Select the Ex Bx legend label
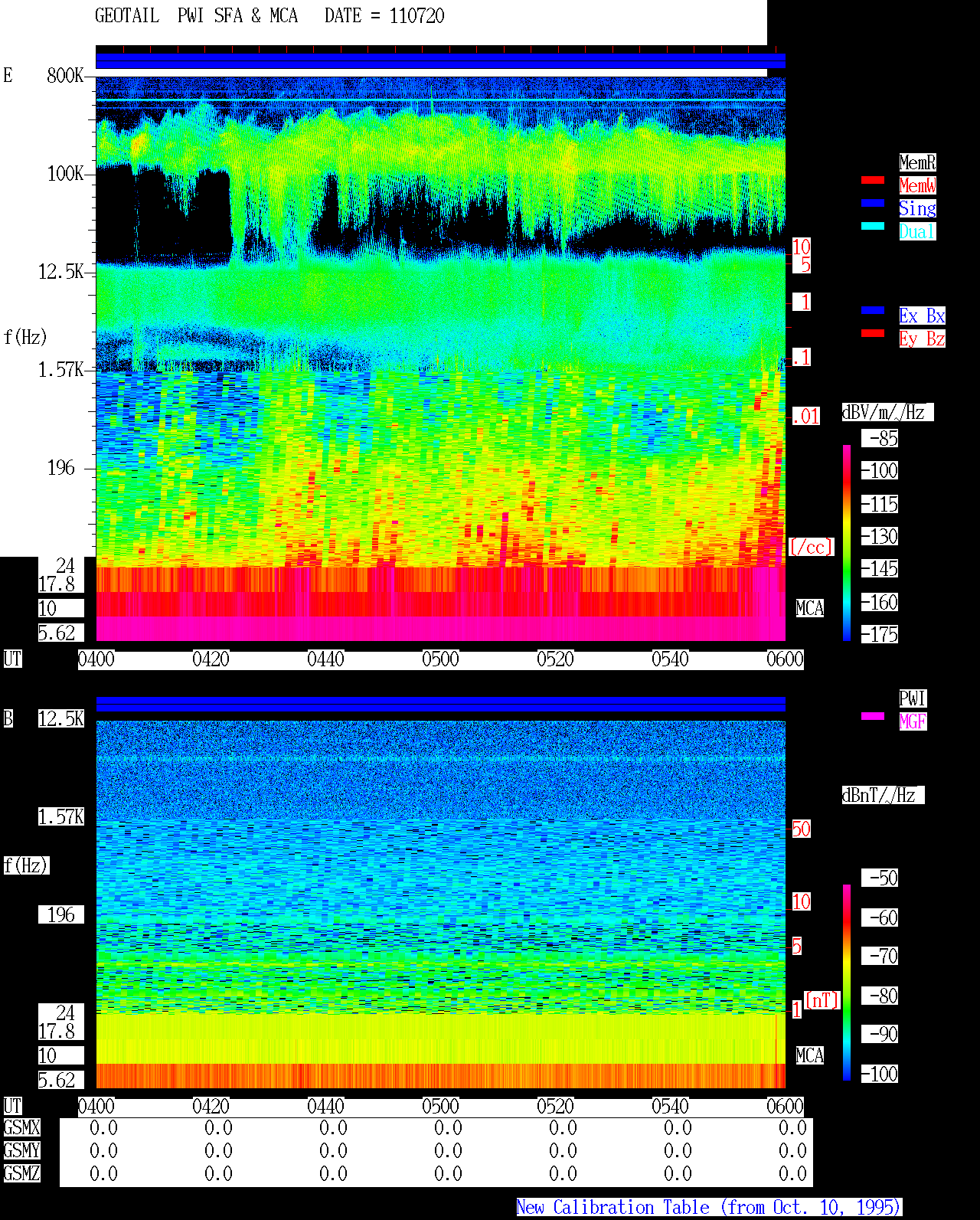The image size is (980, 1220). [x=922, y=316]
